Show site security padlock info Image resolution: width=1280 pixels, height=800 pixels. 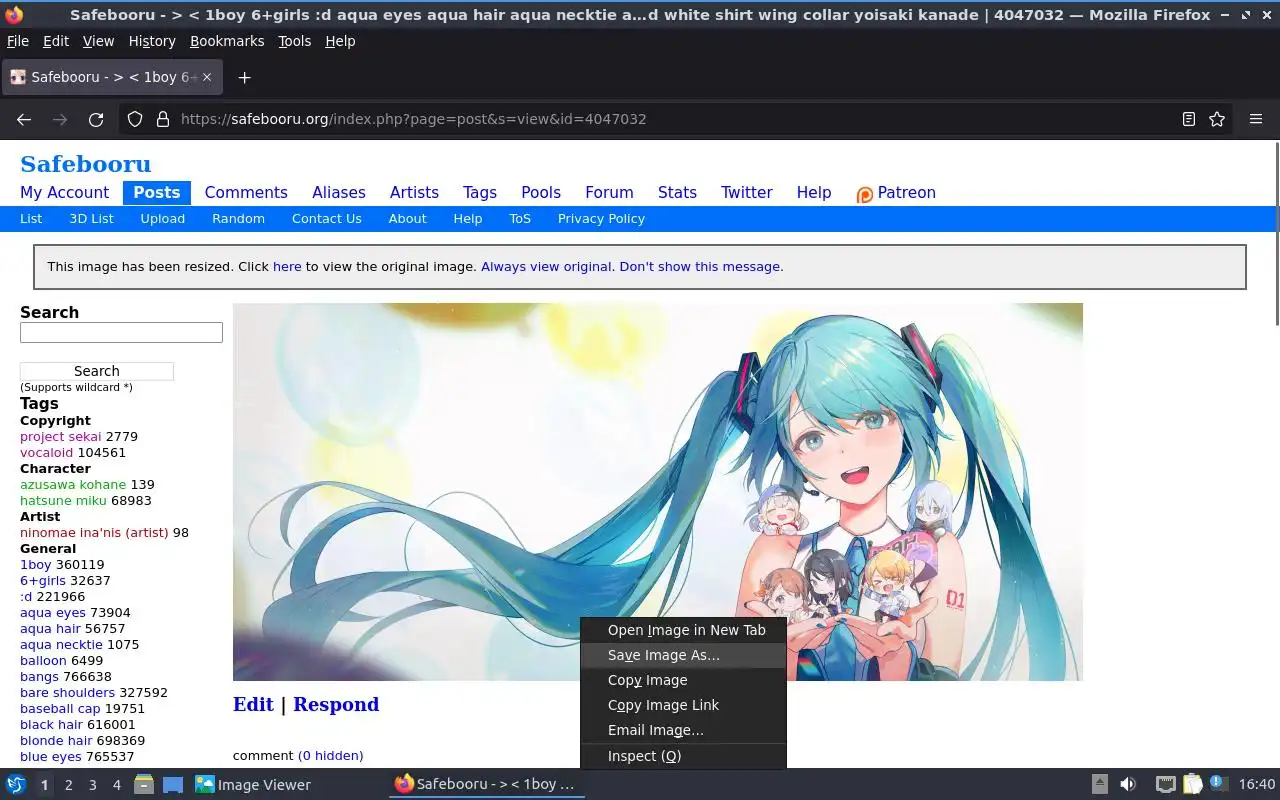163,119
